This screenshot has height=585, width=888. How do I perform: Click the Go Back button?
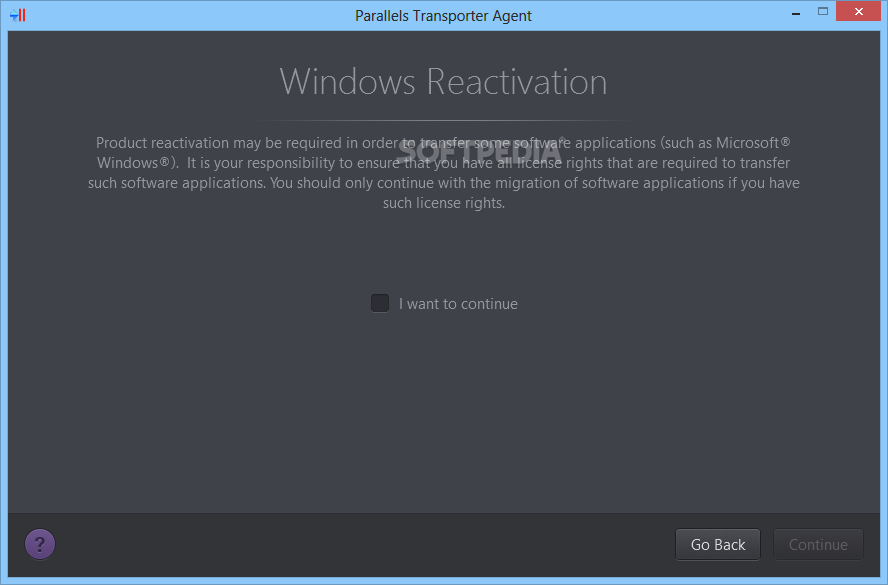pyautogui.click(x=718, y=544)
